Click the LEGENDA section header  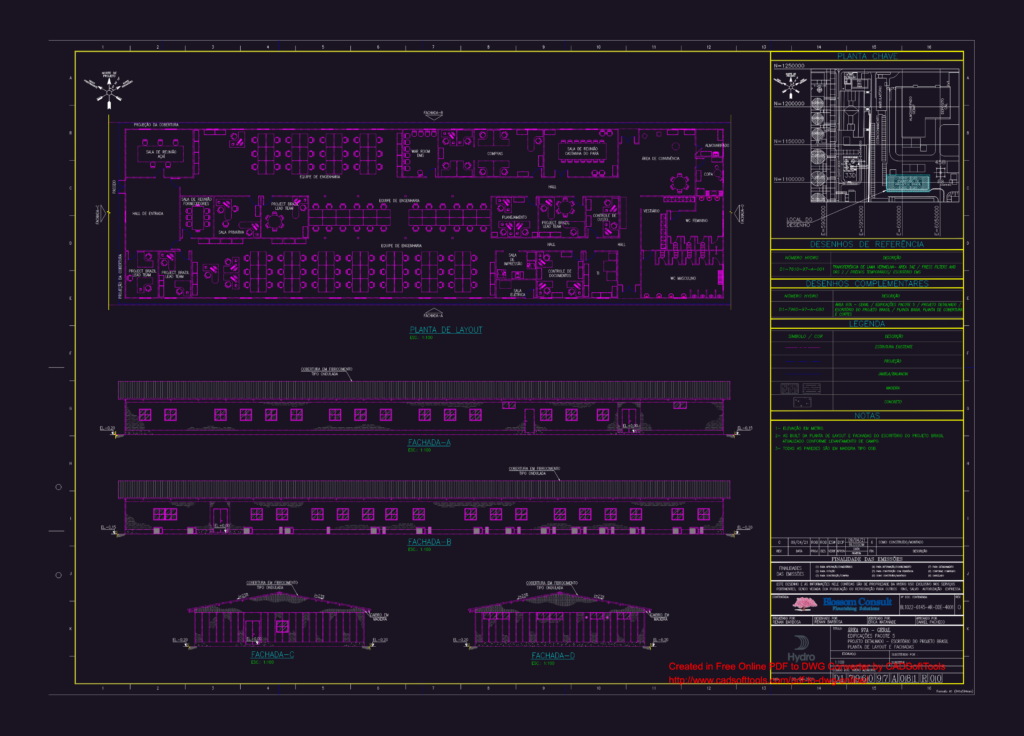[x=867, y=324]
